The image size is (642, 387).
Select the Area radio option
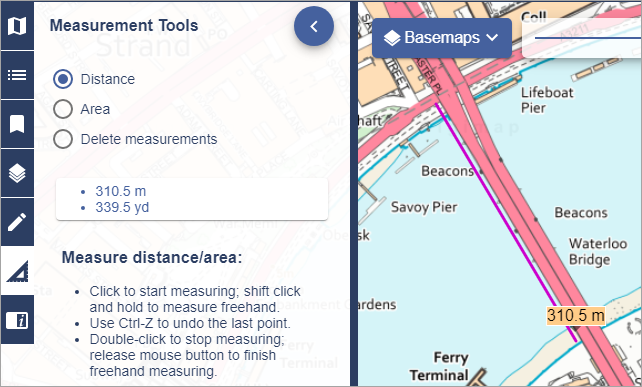[63, 109]
